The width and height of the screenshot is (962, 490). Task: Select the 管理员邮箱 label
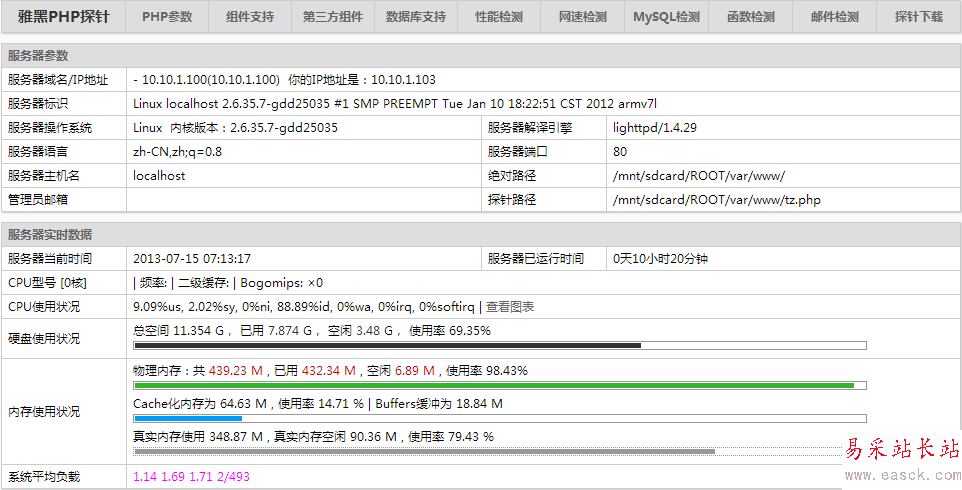[38, 200]
